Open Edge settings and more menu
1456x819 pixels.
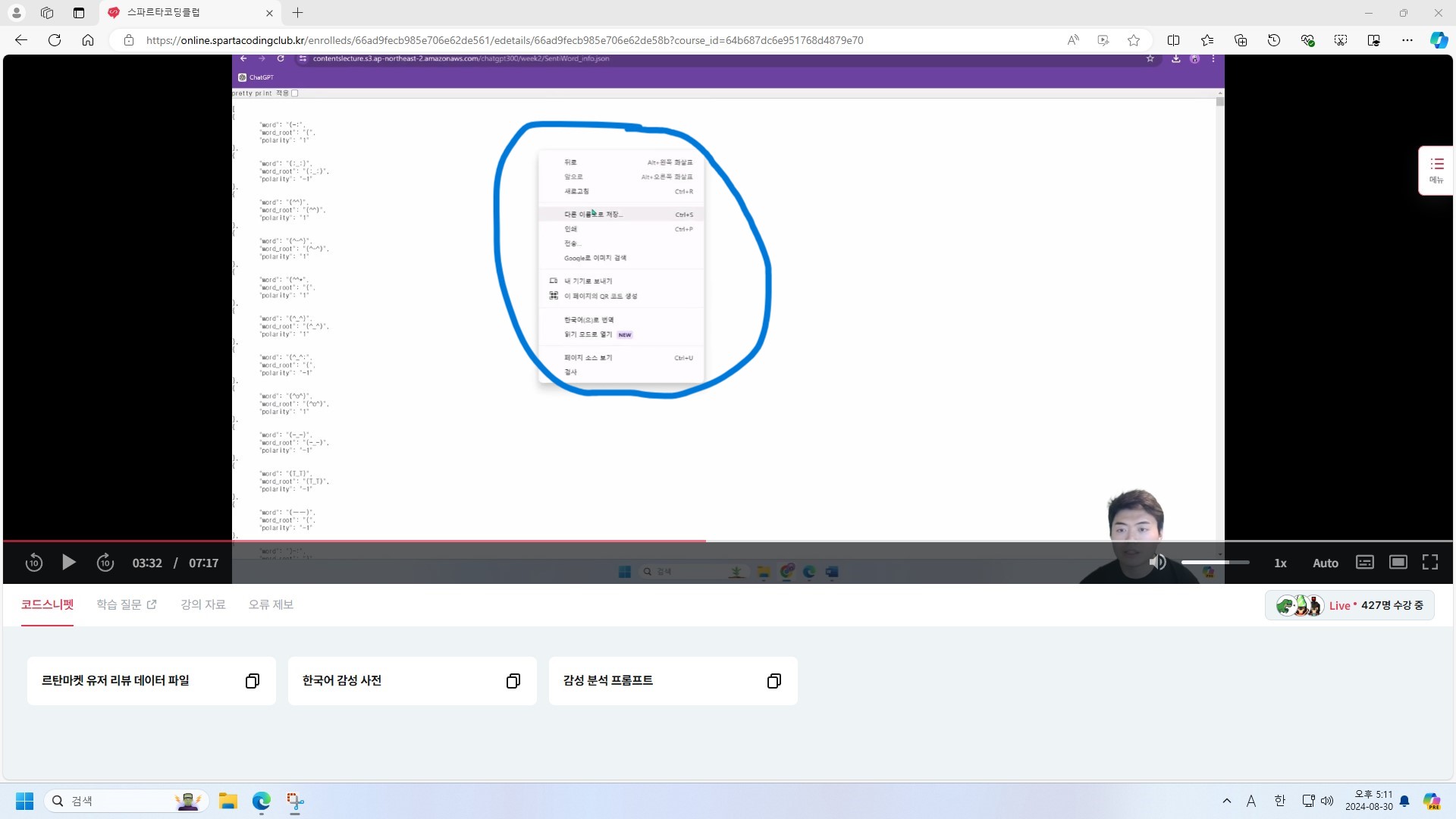tap(1407, 40)
